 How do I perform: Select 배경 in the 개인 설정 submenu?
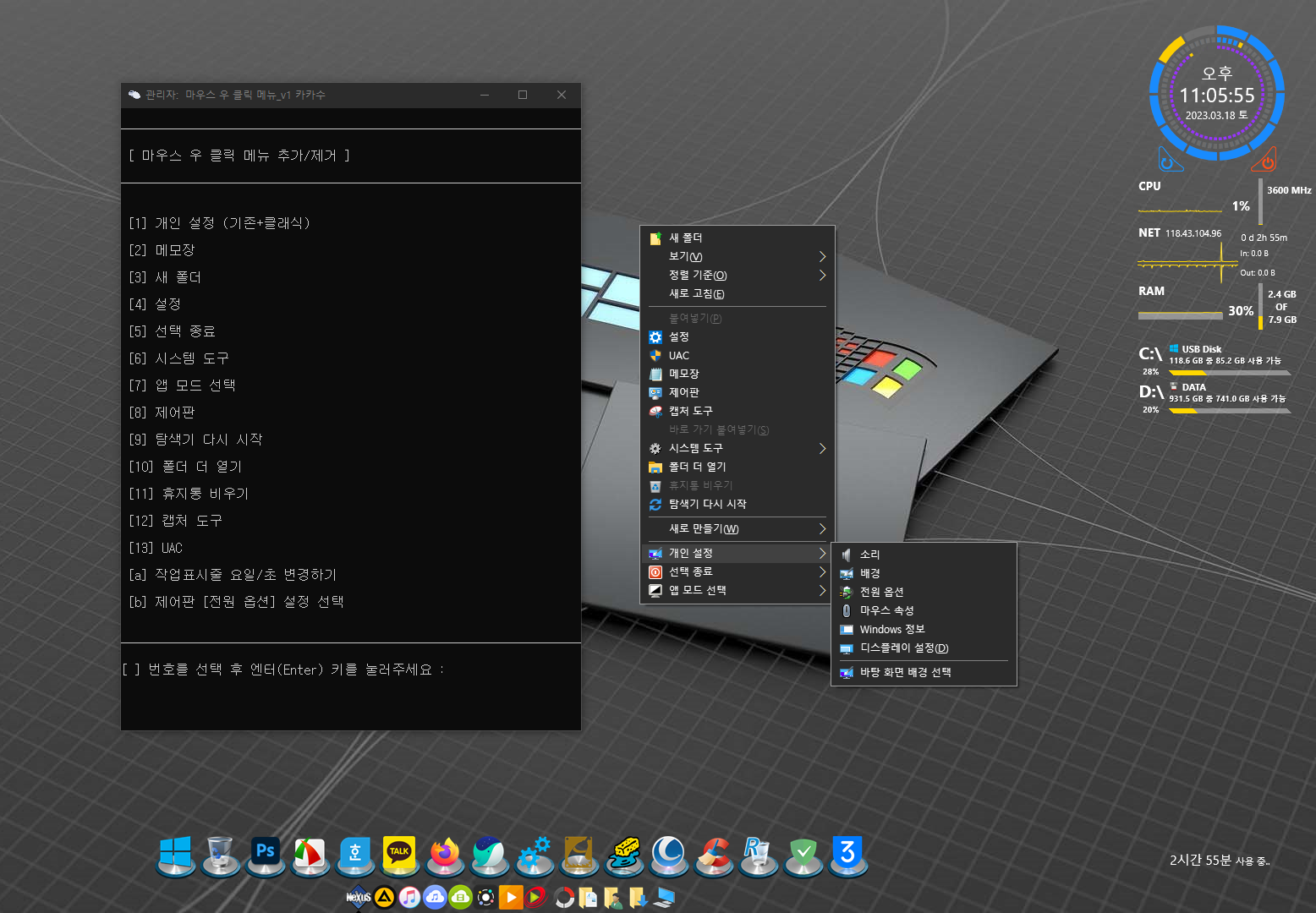click(x=924, y=573)
